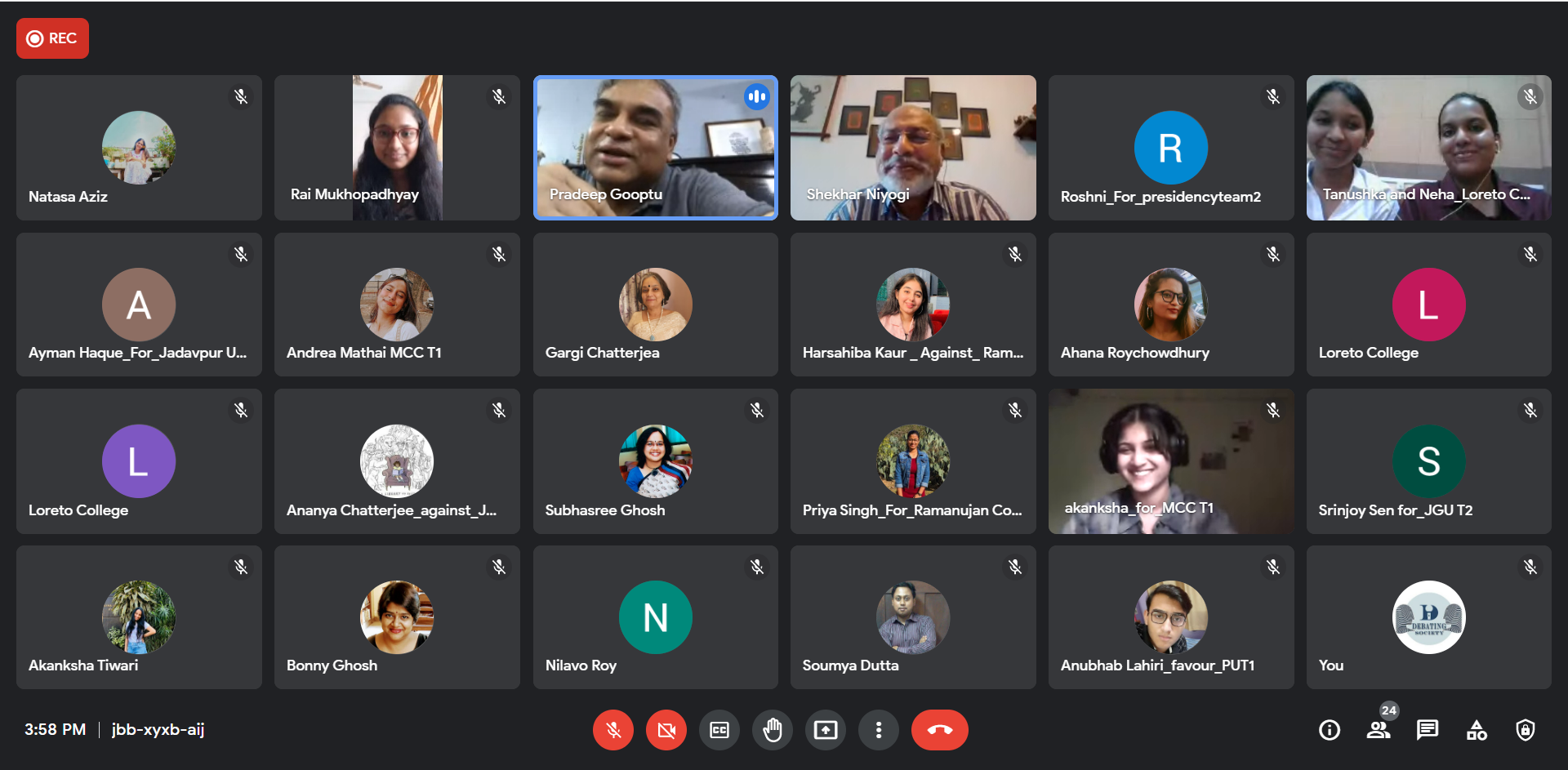Toggle the microphone mute button
The height and width of the screenshot is (770, 1568).
tap(613, 730)
